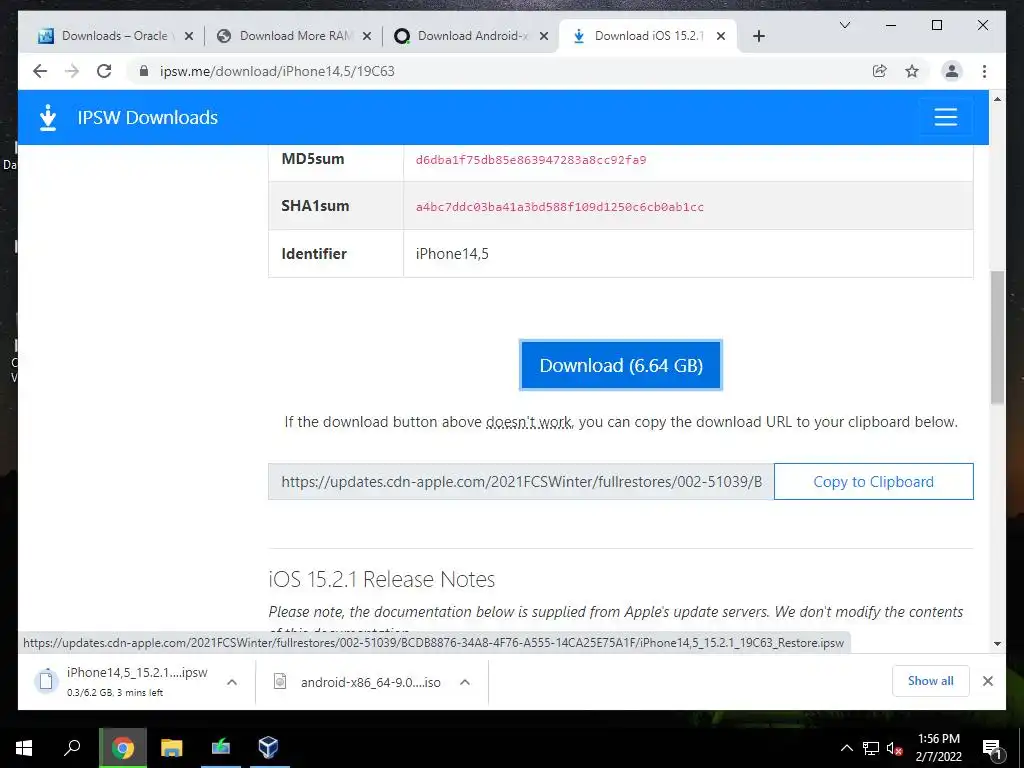Viewport: 1024px width, 768px height.
Task: Click the iOS 15.2.1 Release Notes heading
Action: (x=381, y=579)
